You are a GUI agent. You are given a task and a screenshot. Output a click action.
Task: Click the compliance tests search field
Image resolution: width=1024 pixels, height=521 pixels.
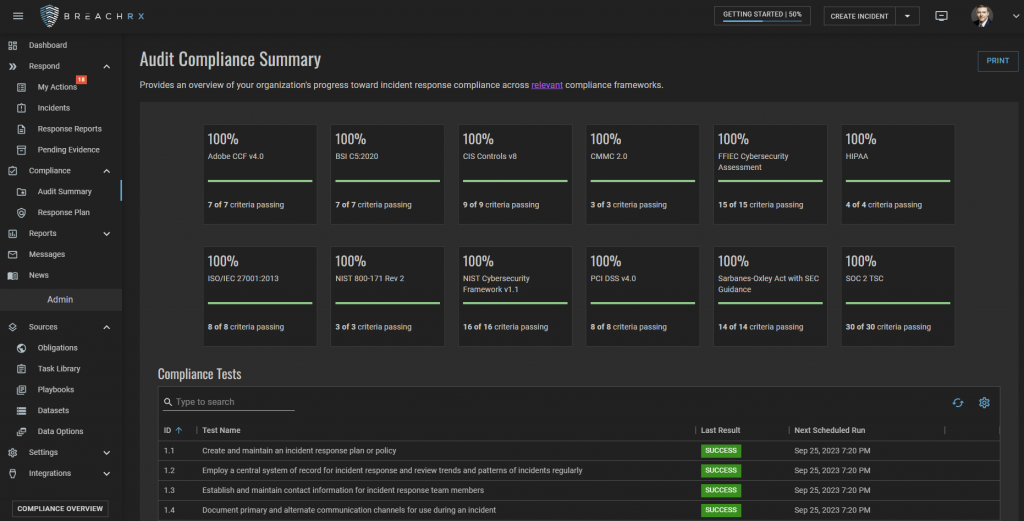click(229, 402)
